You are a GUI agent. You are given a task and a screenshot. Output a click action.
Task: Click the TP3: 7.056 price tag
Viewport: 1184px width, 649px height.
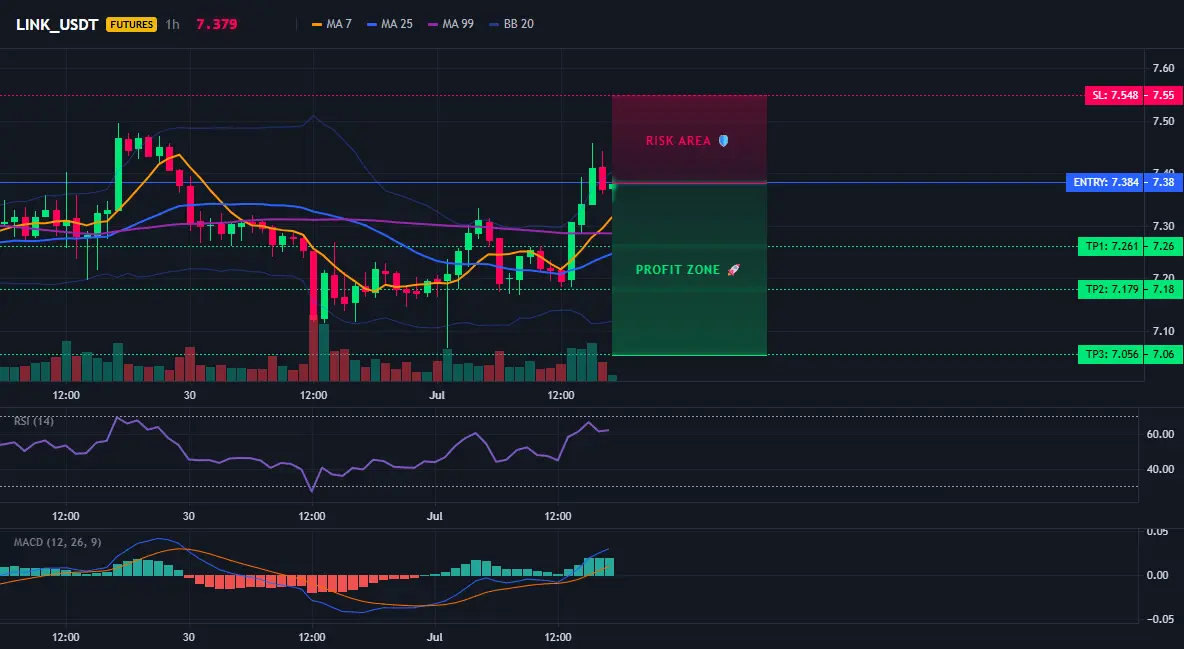pyautogui.click(x=1111, y=354)
